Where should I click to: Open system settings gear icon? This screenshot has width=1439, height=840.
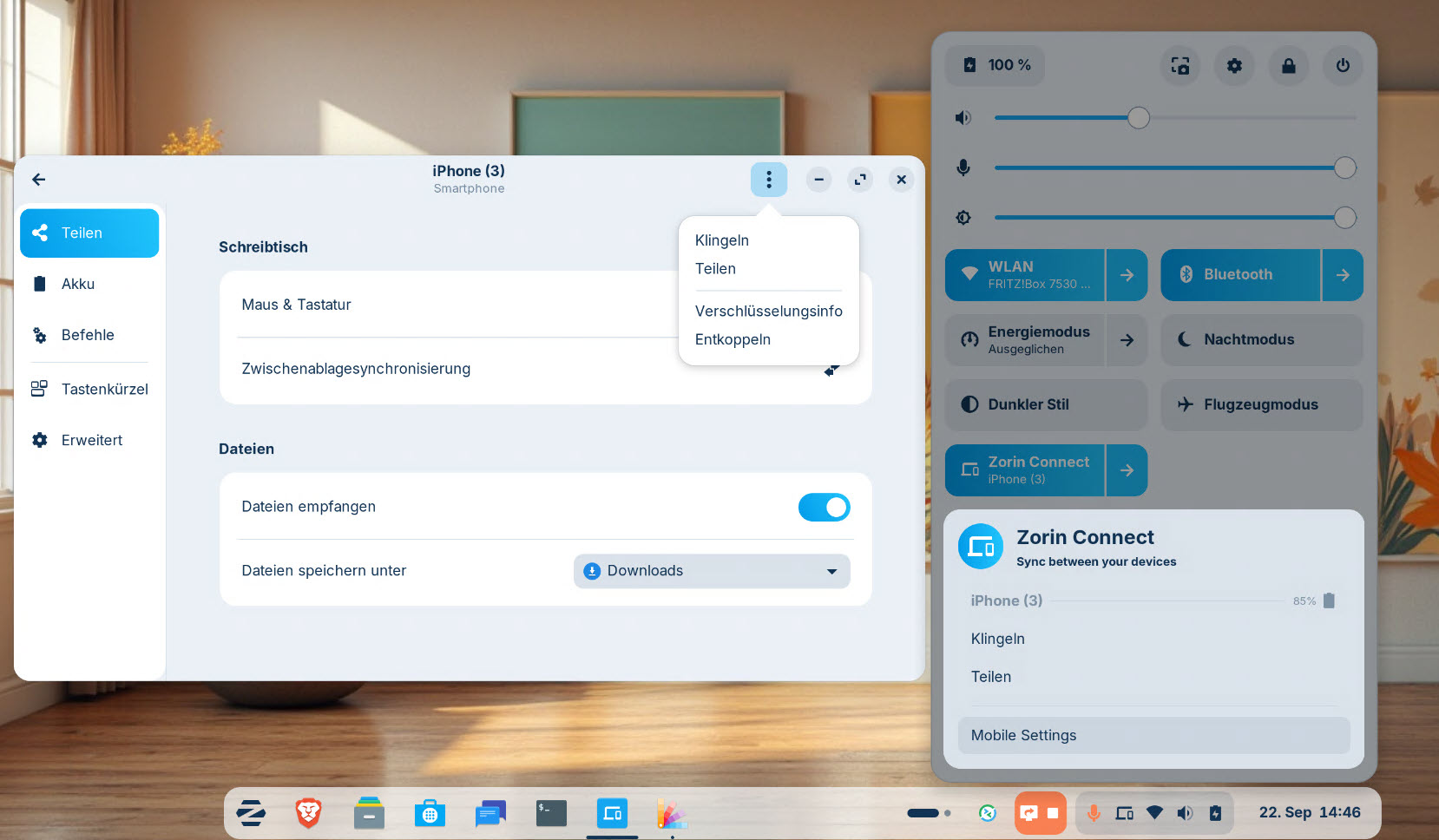pos(1233,65)
